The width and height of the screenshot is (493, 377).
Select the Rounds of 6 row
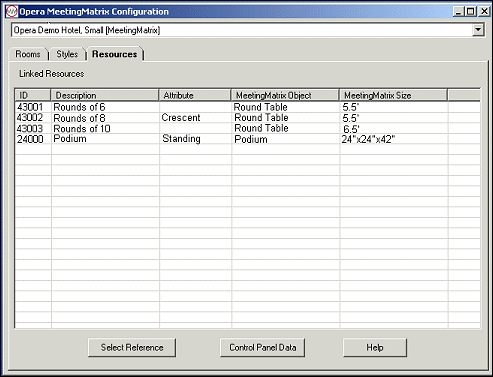click(248, 107)
